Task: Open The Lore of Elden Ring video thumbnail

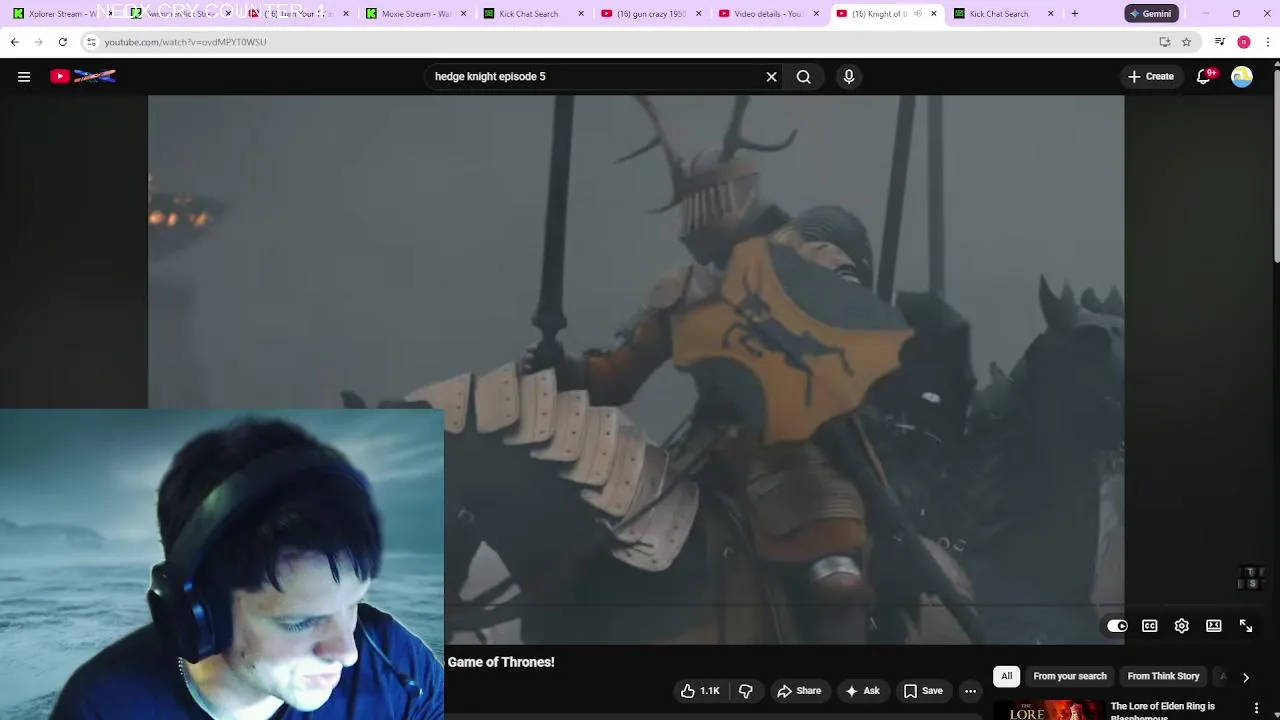Action: click(x=1047, y=709)
